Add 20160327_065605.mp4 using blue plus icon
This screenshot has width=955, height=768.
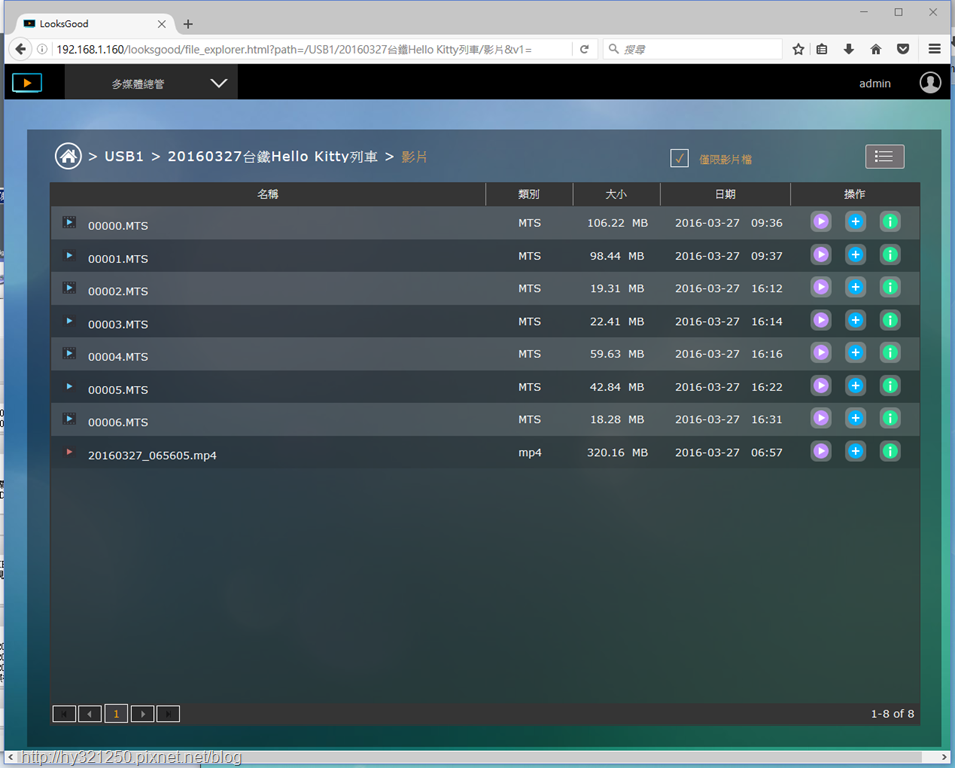click(856, 451)
